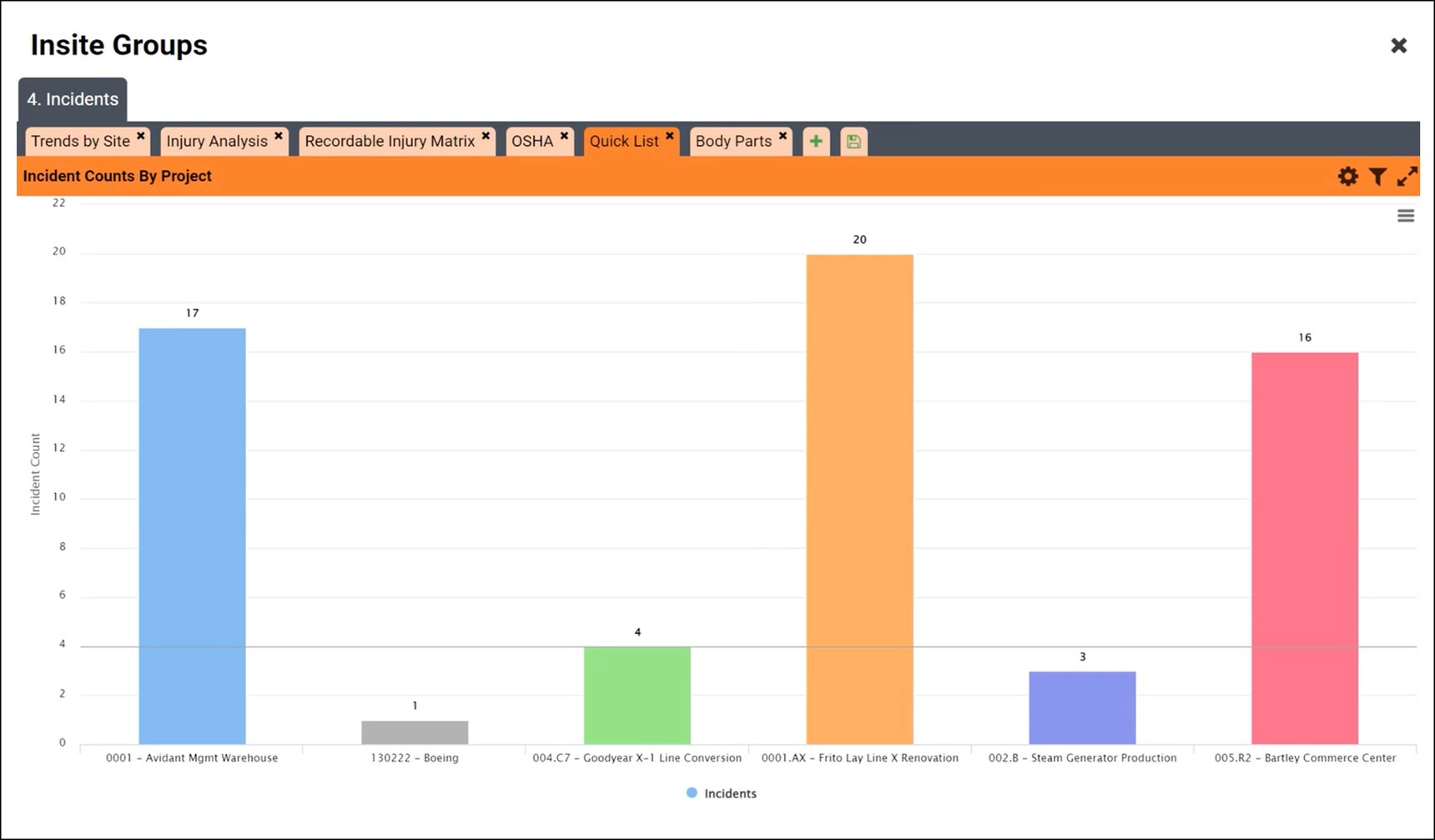
Task: Open the Body Parts tab
Action: point(733,141)
